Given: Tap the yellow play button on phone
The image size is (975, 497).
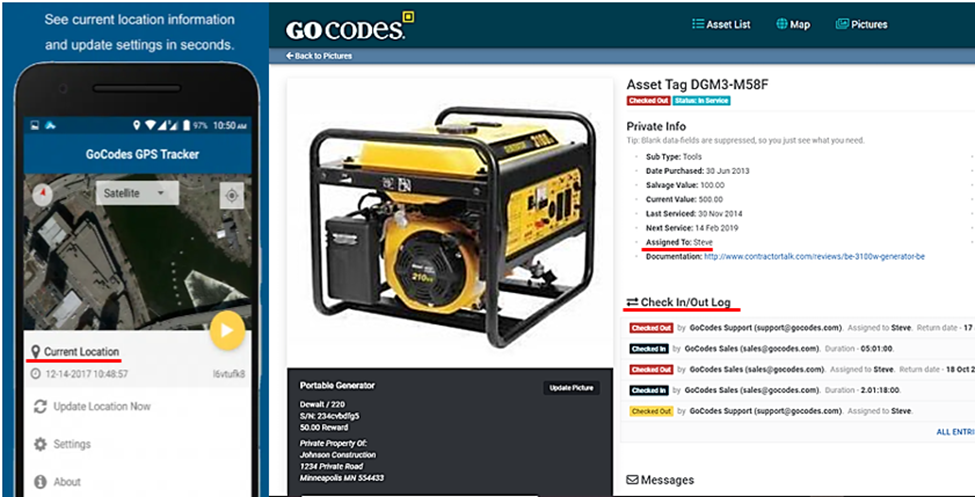Looking at the screenshot, I should (x=228, y=330).
